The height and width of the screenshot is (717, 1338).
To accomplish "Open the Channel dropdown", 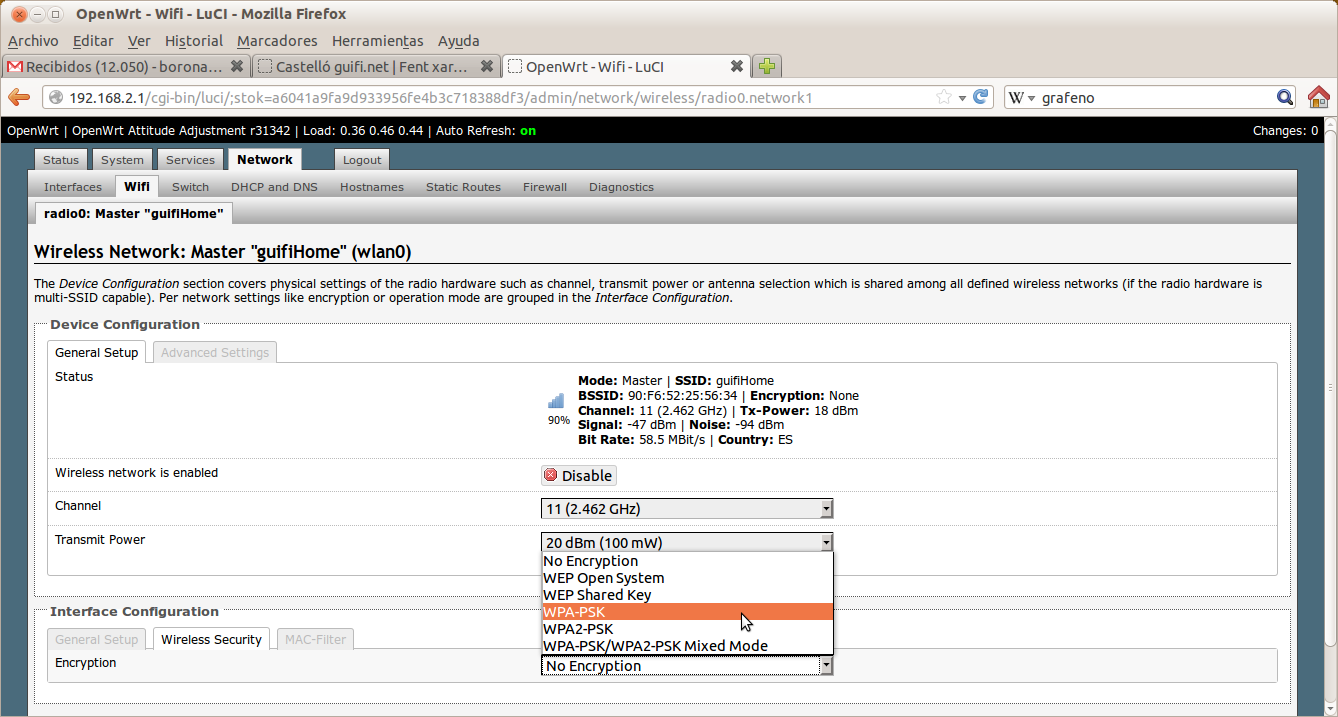I will pos(686,509).
